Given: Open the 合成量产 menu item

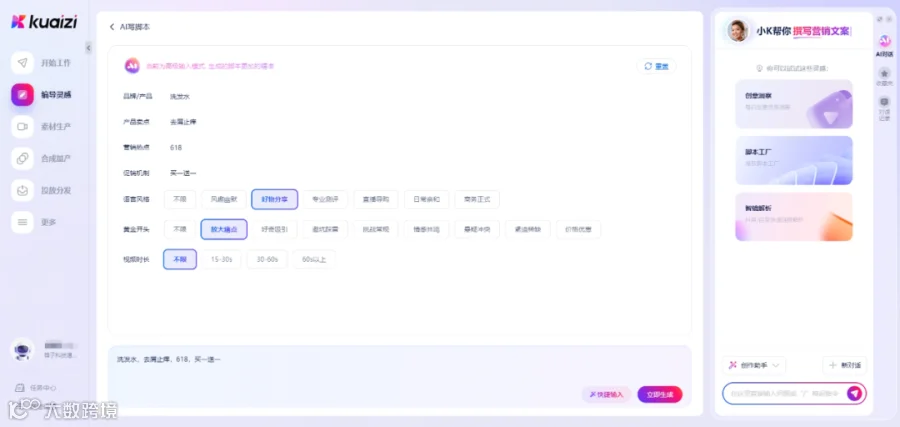Looking at the screenshot, I should 56,158.
